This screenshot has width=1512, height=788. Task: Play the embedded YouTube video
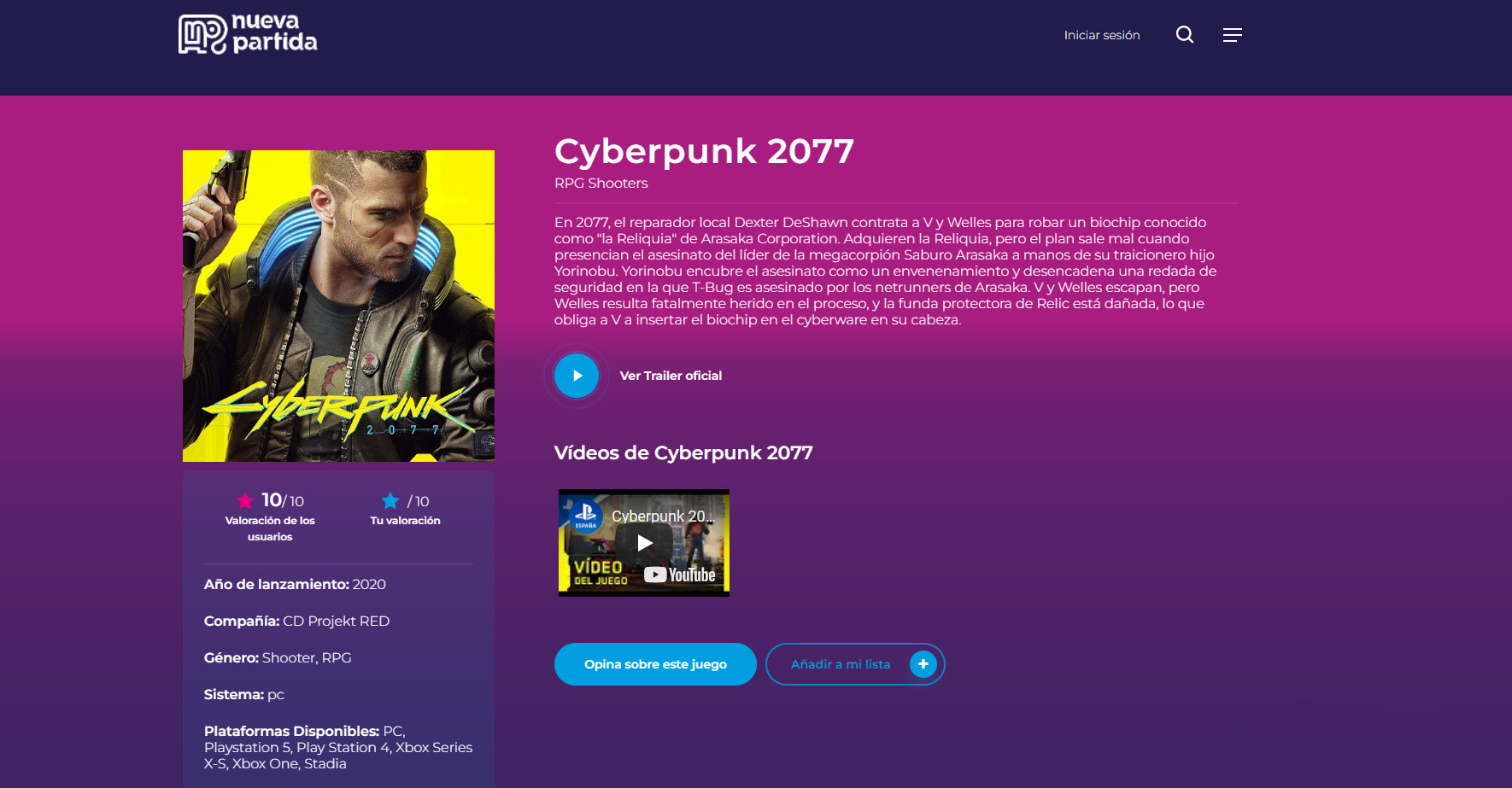coord(644,543)
